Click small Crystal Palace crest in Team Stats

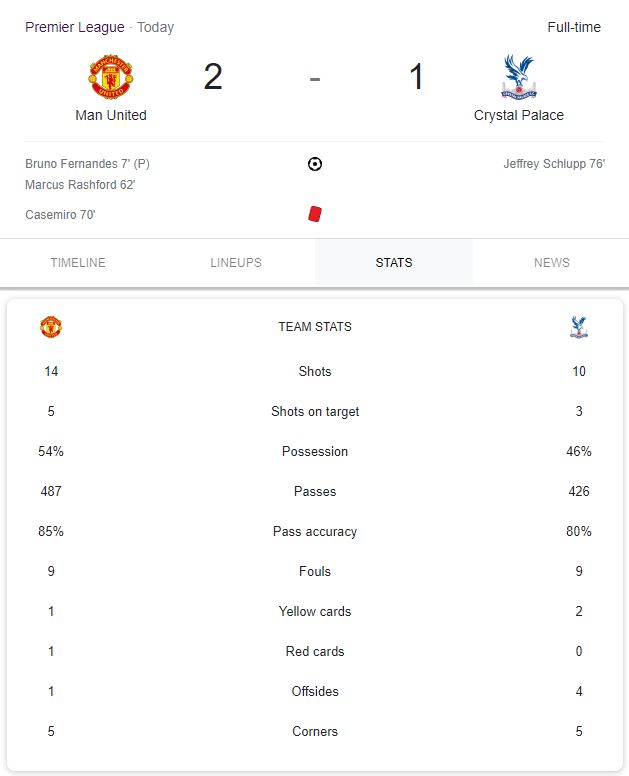(x=579, y=327)
